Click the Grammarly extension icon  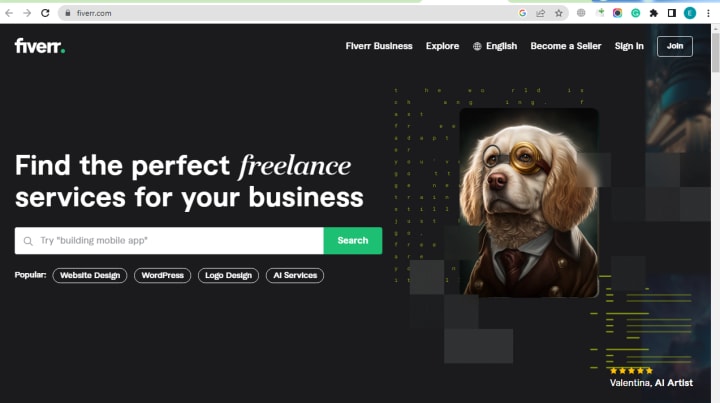pos(636,13)
